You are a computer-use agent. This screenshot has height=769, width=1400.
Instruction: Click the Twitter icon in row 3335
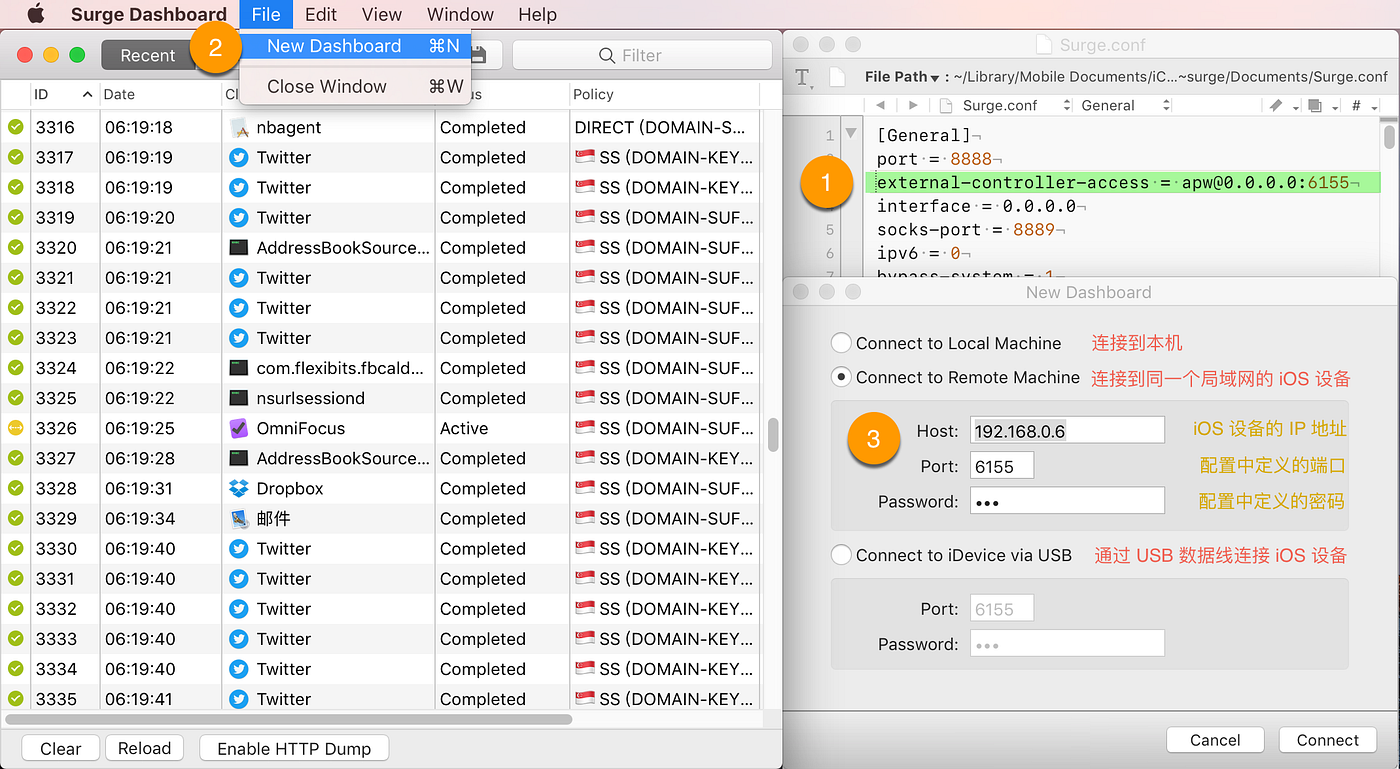238,699
